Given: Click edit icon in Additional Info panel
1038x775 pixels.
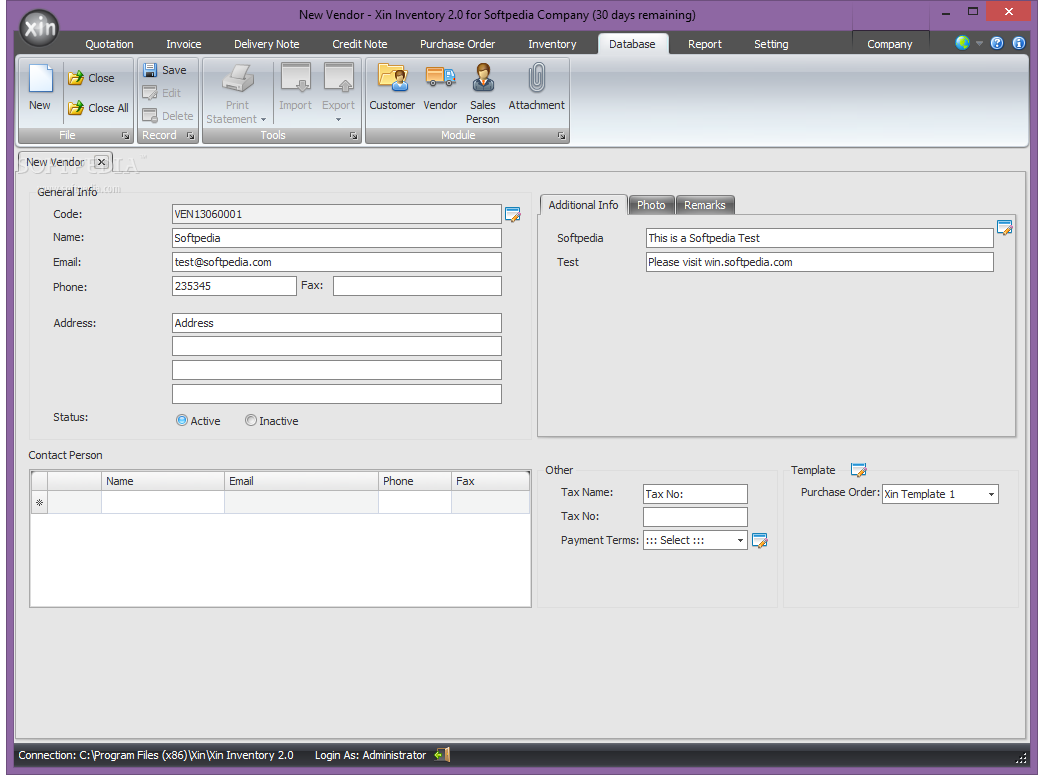Looking at the screenshot, I should [1004, 228].
